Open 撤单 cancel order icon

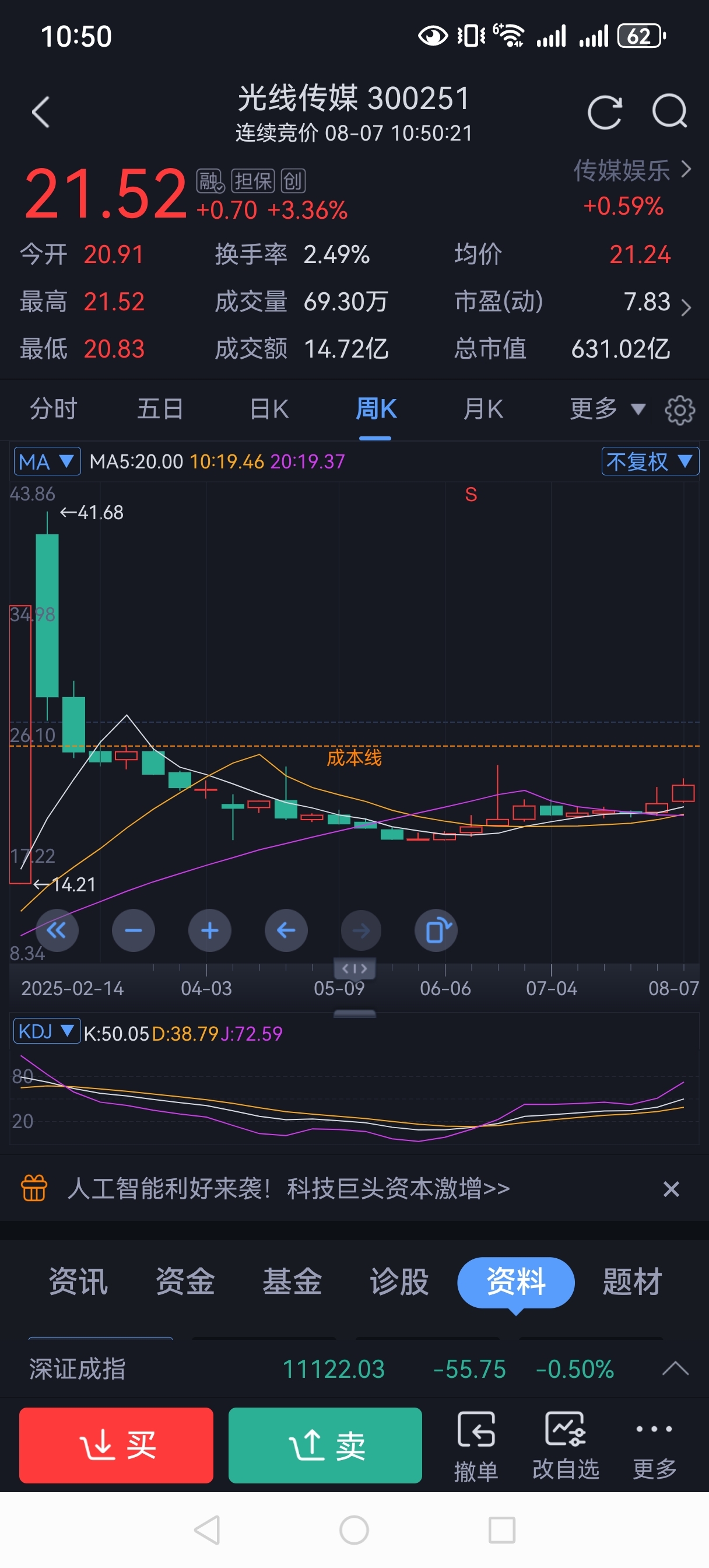pos(476,1445)
